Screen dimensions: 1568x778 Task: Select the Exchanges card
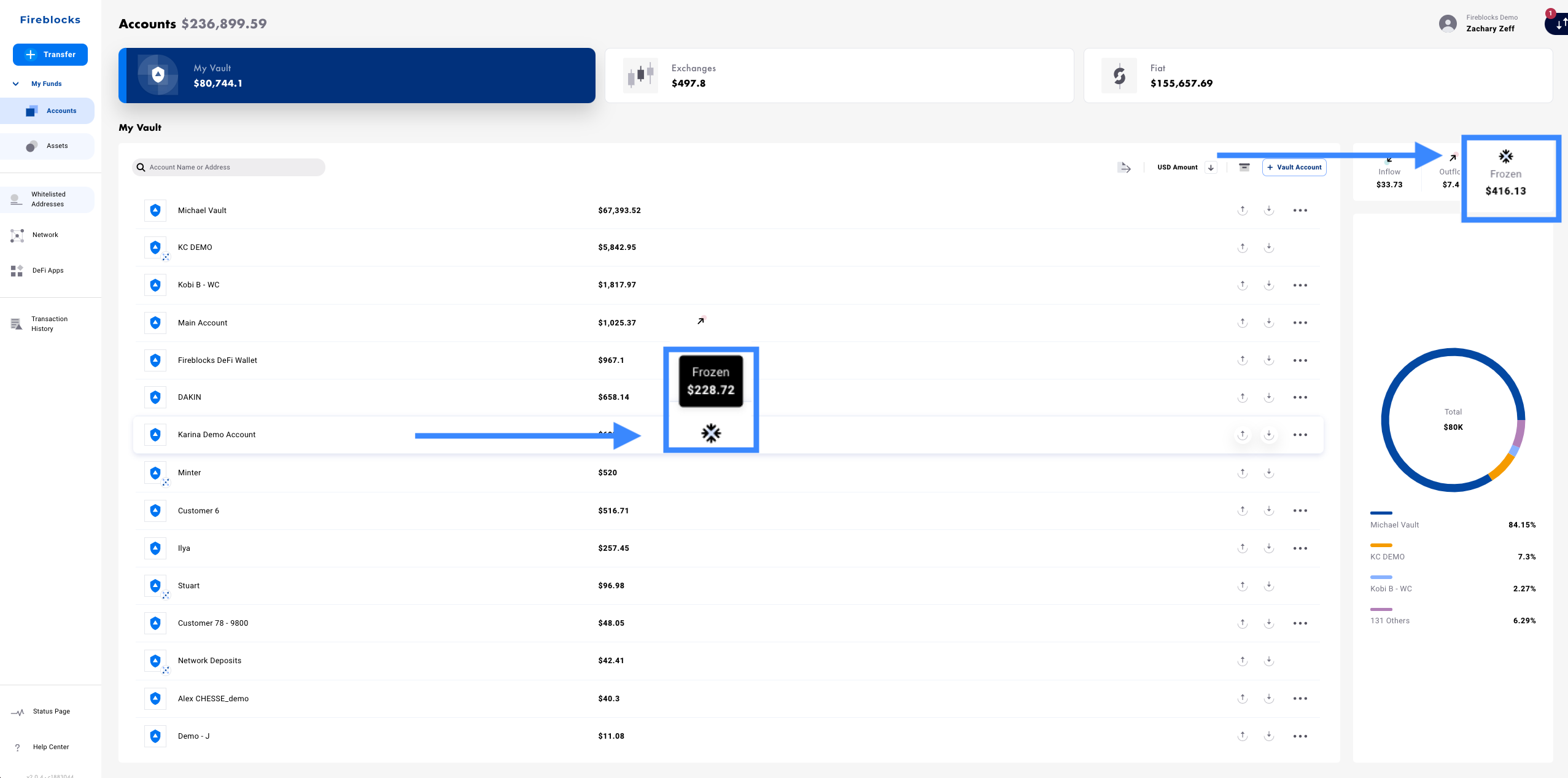pyautogui.click(x=839, y=76)
